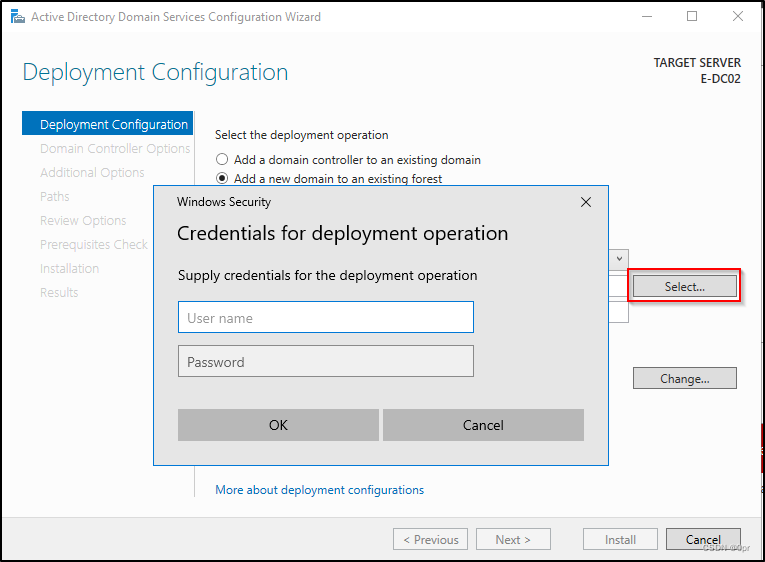Go to Domain Controller Options step
Image resolution: width=765 pixels, height=562 pixels.
point(115,148)
